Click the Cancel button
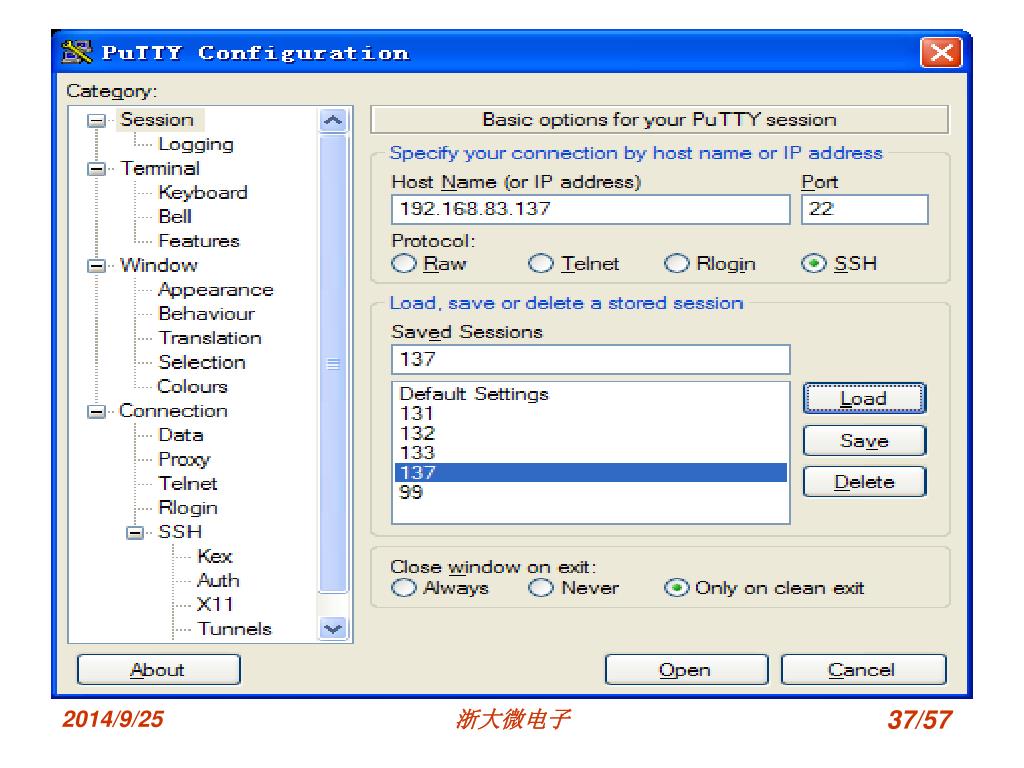1024x768 pixels. tap(863, 669)
